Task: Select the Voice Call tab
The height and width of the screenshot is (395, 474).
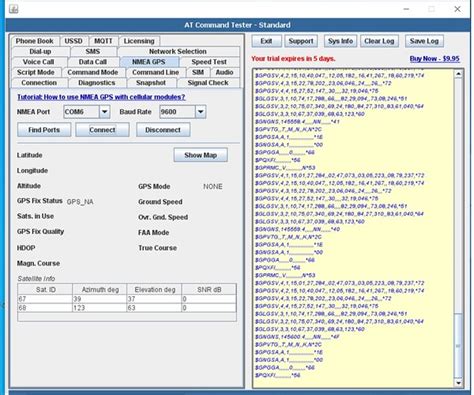Action: [x=38, y=62]
